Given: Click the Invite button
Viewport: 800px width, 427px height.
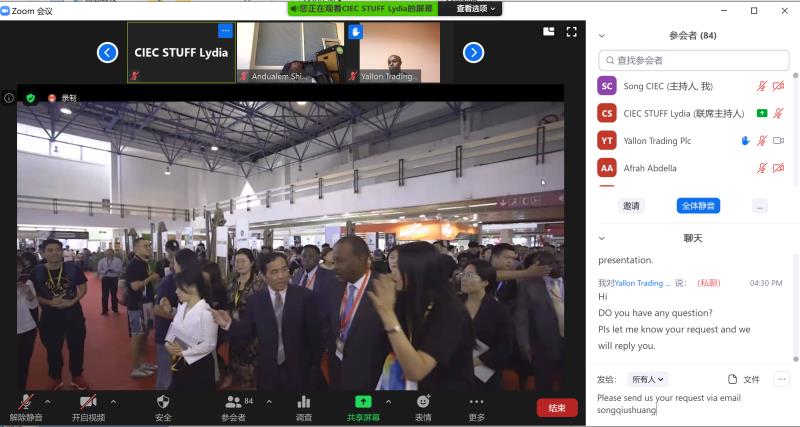Looking at the screenshot, I should 631,206.
